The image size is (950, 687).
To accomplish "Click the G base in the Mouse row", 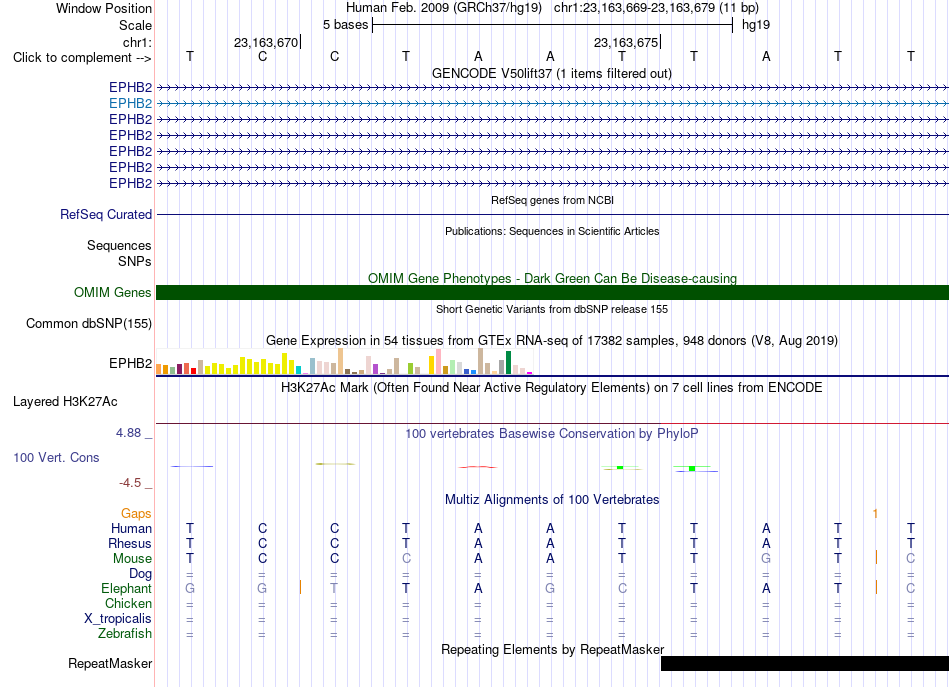I will tap(766, 559).
